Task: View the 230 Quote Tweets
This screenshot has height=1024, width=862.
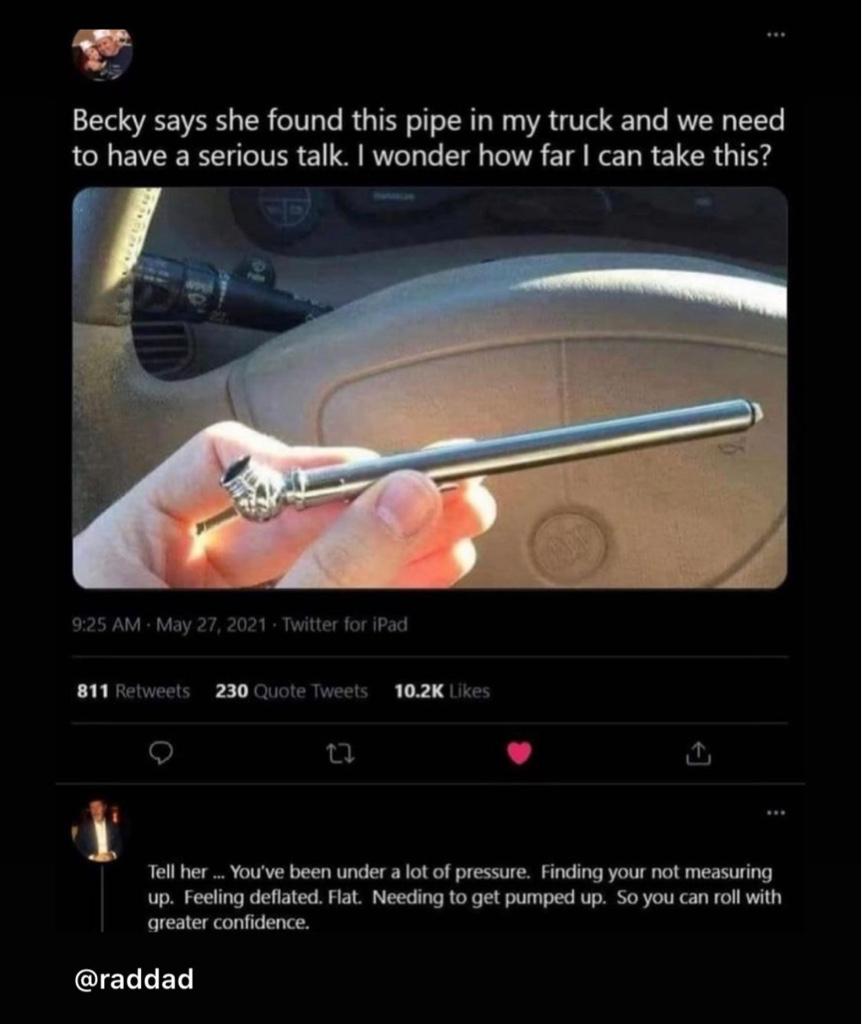Action: (x=291, y=691)
